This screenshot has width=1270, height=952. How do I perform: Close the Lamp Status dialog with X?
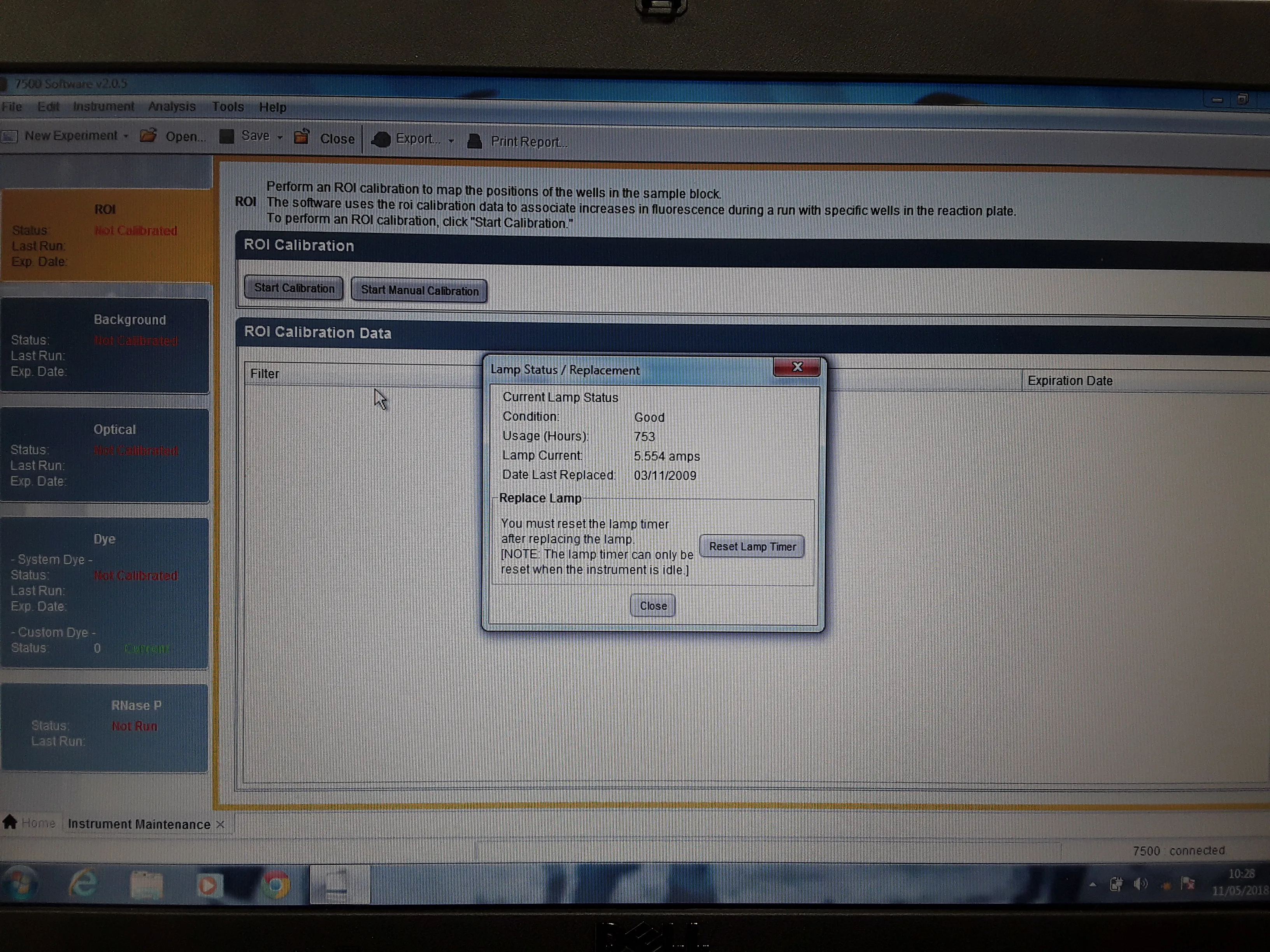coord(796,367)
